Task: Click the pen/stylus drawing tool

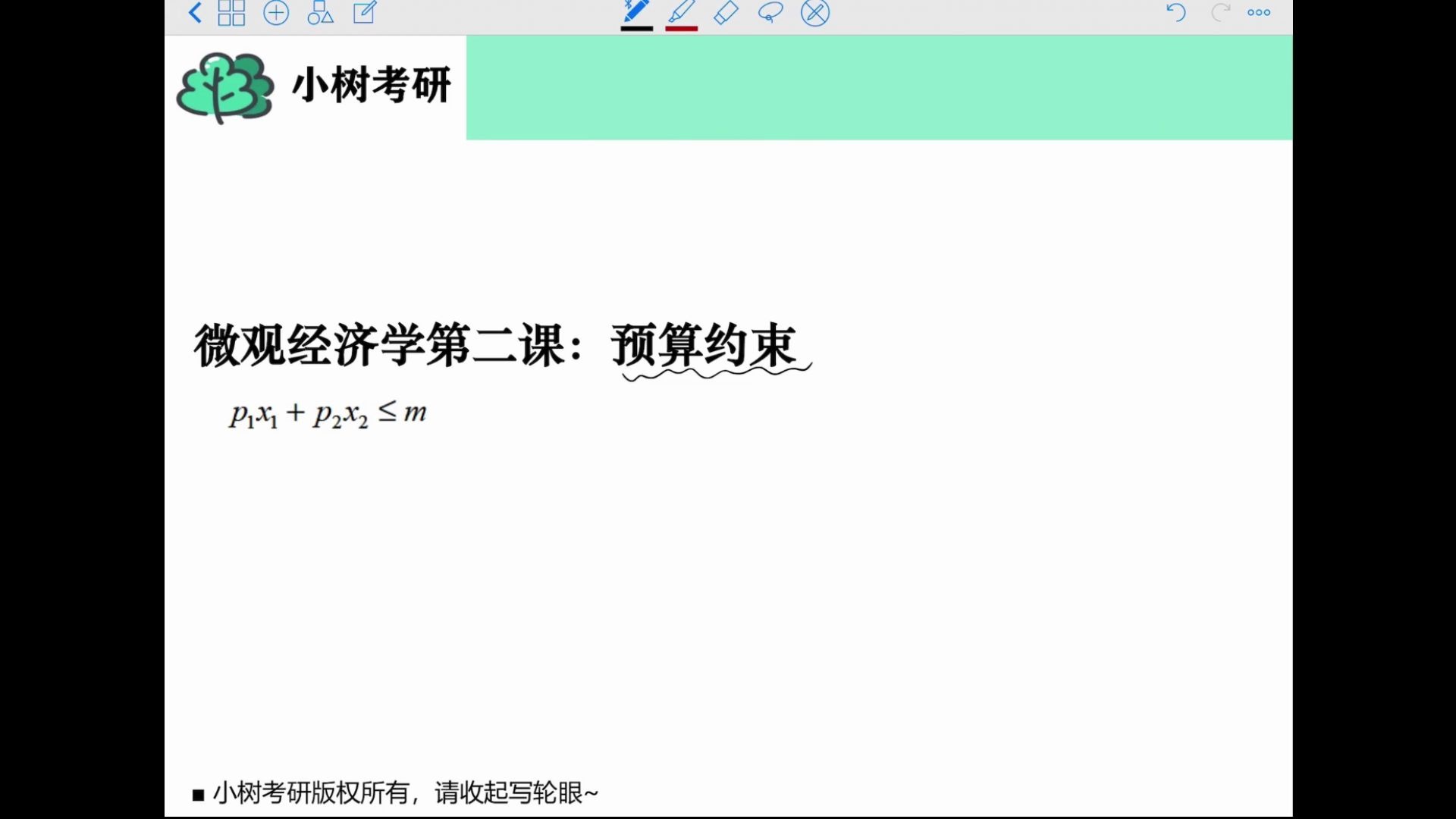Action: (637, 12)
